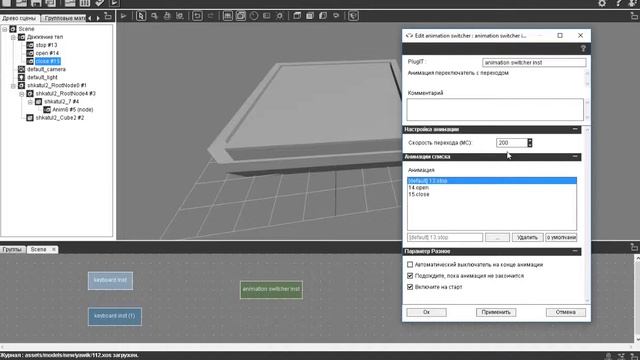The image size is (640, 360).
Task: Click the PlugIT name input field
Action: (x=534, y=62)
